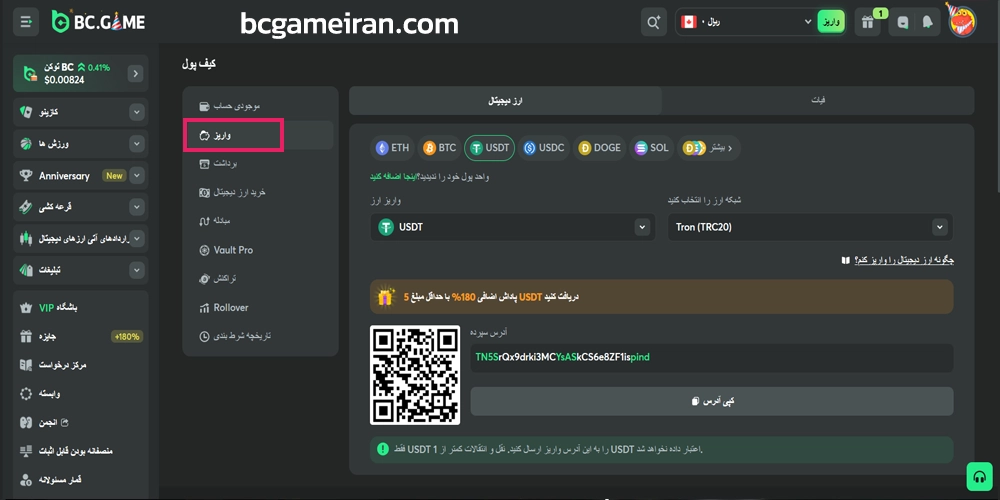Screen dimensions: 1000x500
Task: Switch to the ارز دیجیتال tab
Action: [505, 101]
